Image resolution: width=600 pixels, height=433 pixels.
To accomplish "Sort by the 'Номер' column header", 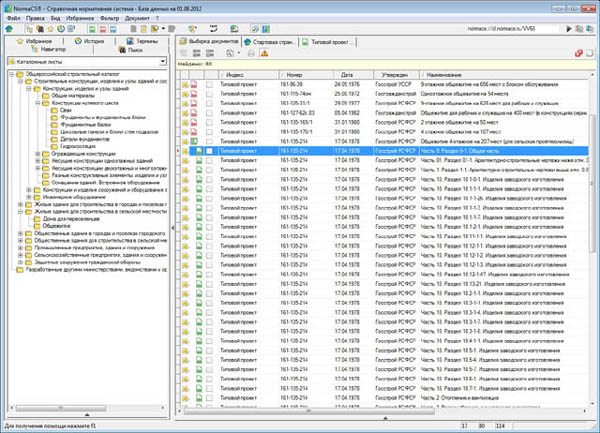I will (x=305, y=75).
